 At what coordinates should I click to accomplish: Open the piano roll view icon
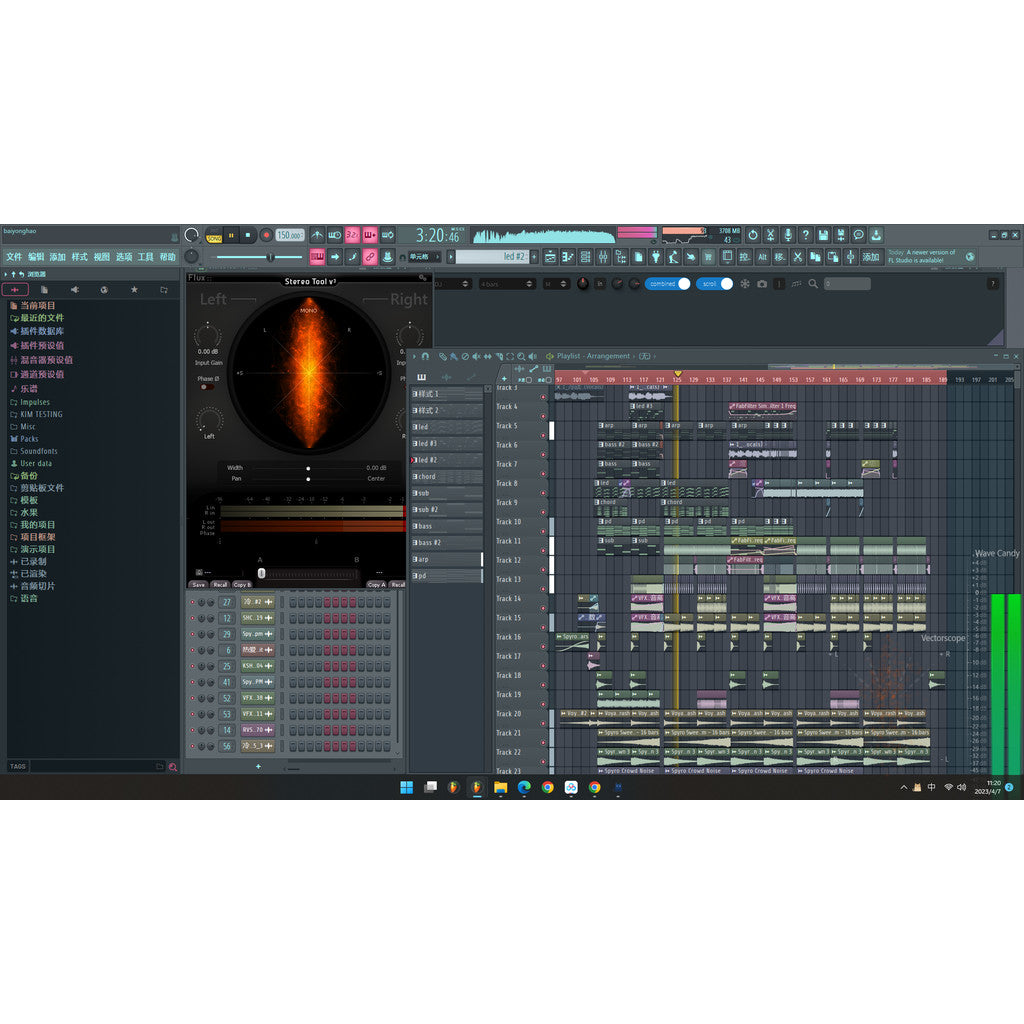coord(568,257)
